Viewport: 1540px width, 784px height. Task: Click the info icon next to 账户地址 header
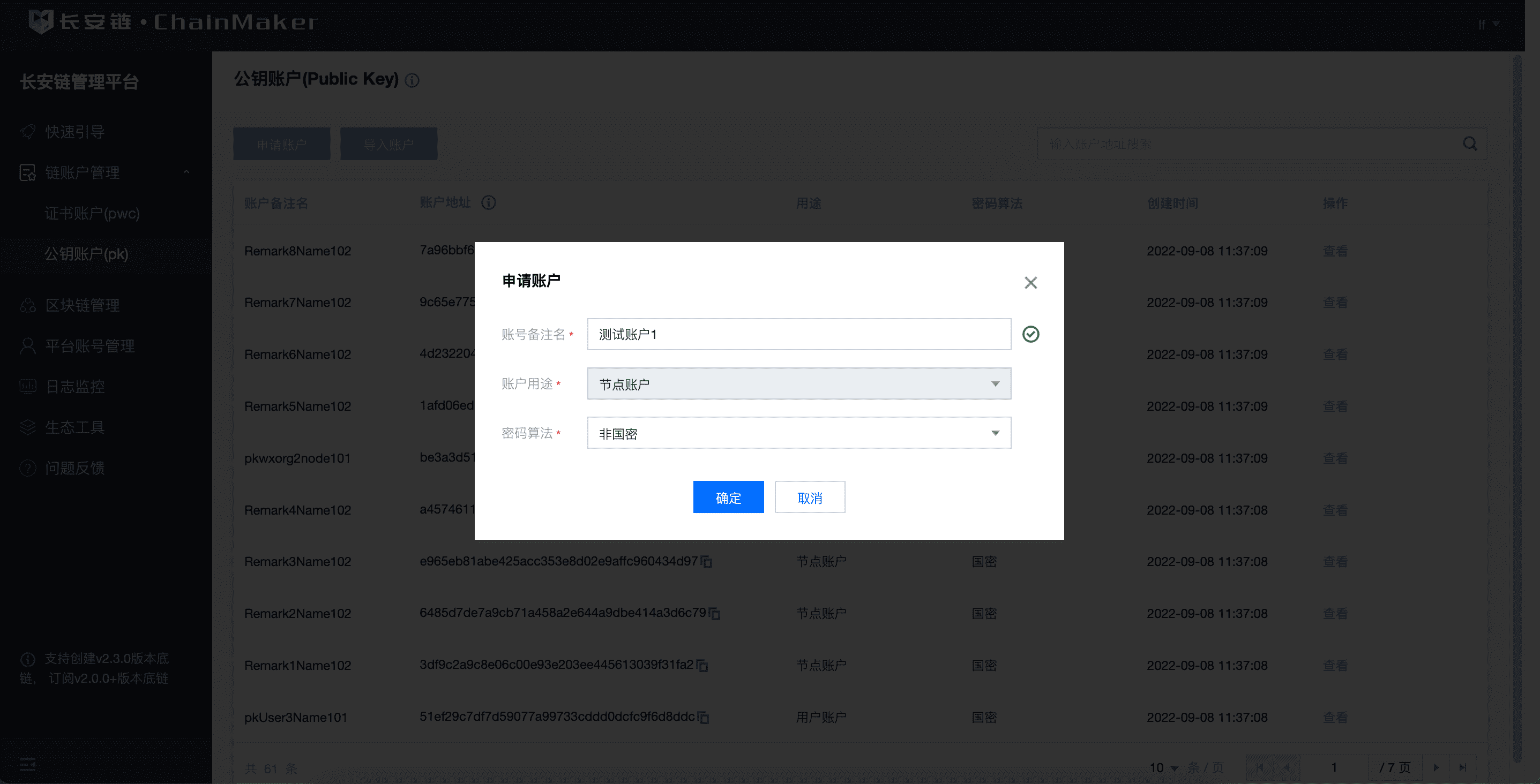489,202
